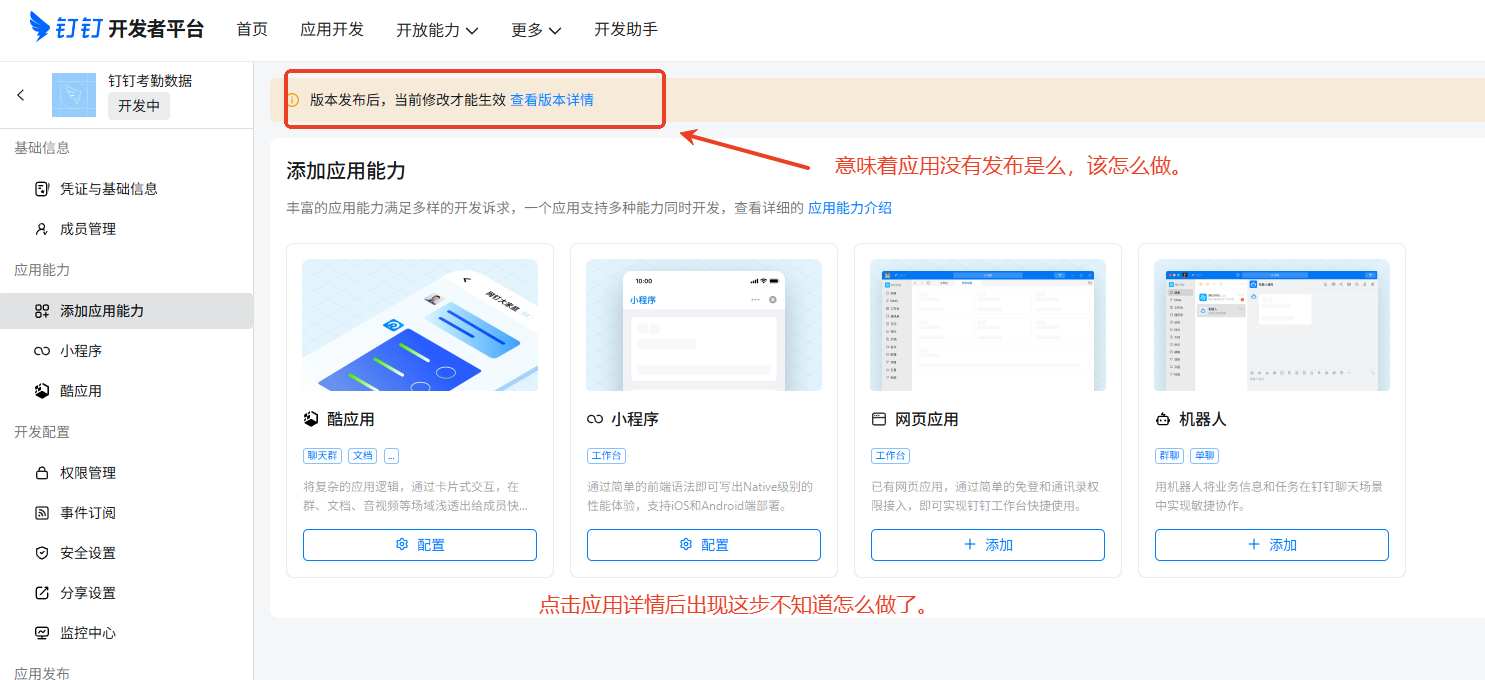Screen dimensions: 1485x680
Task: Select 权限管理 in sidebar
Action: coord(126,473)
